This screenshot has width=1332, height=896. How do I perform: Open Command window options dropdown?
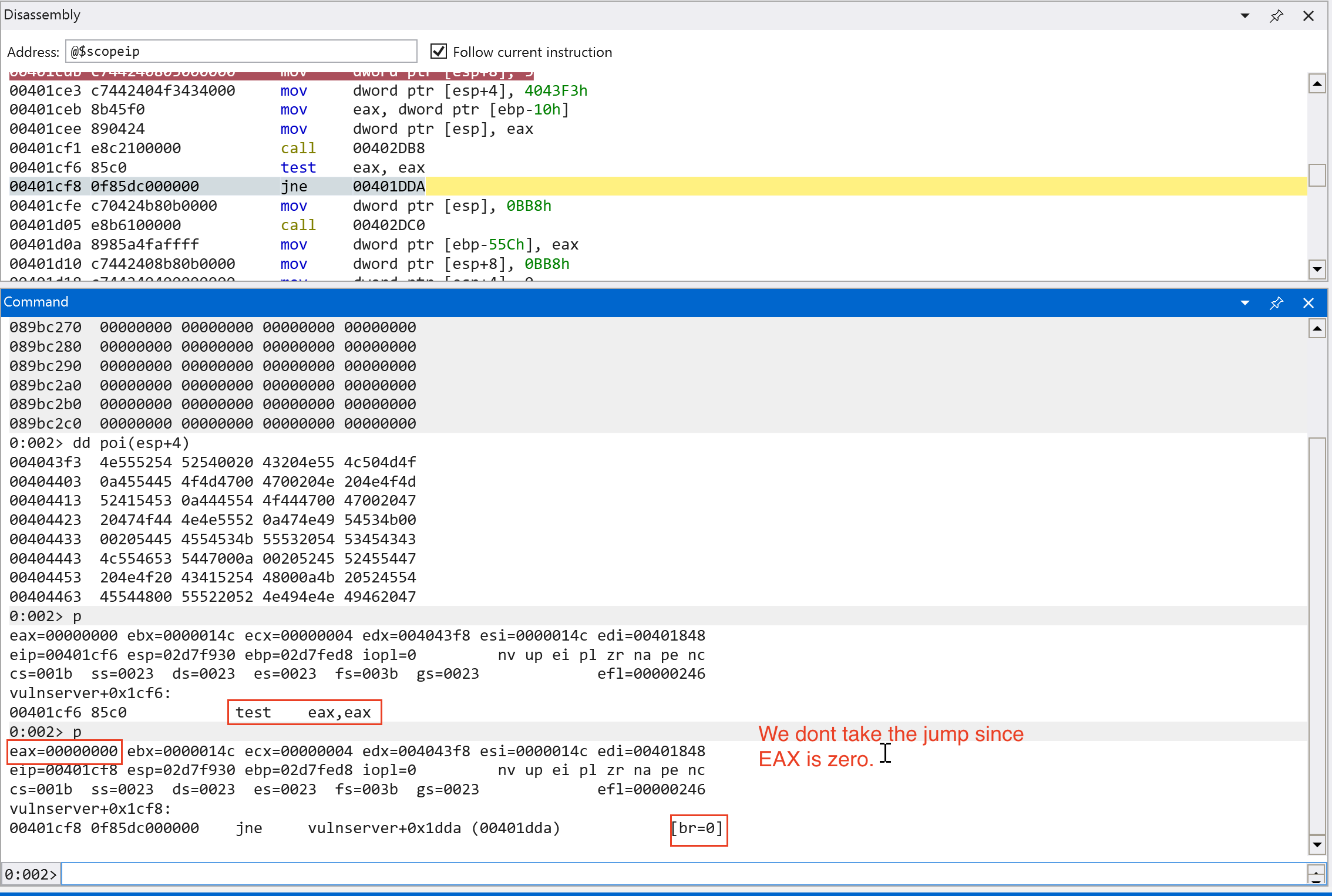1244,303
